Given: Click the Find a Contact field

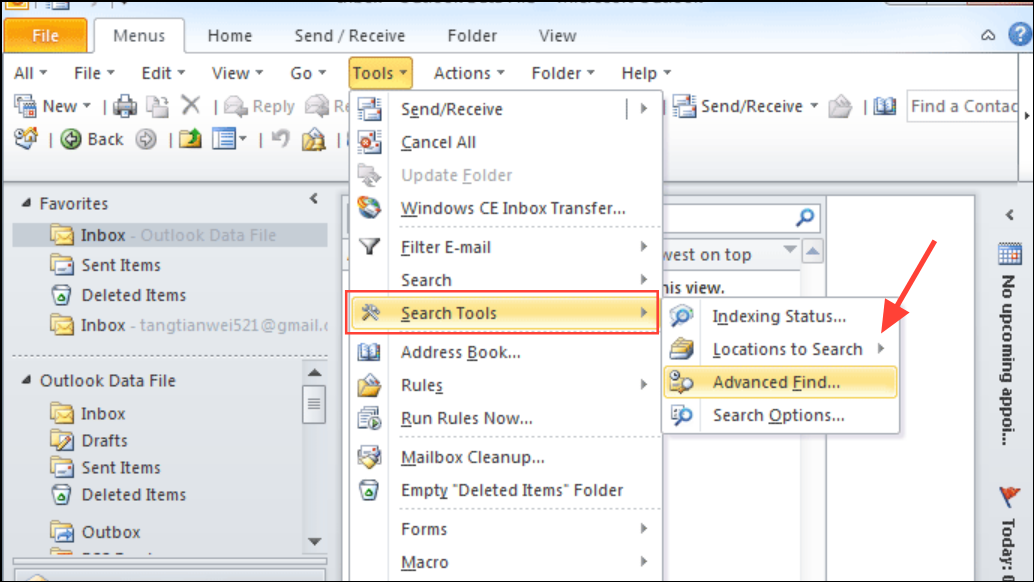Looking at the screenshot, I should tap(962, 106).
